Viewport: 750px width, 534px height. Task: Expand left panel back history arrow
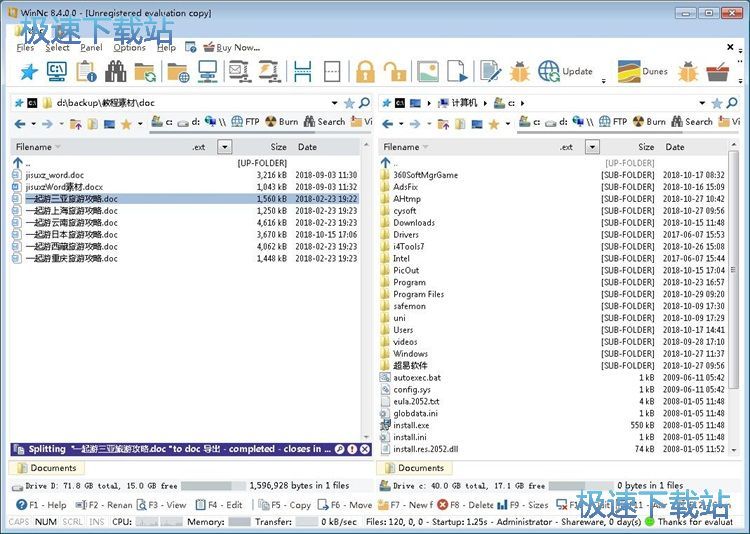tap(33, 124)
